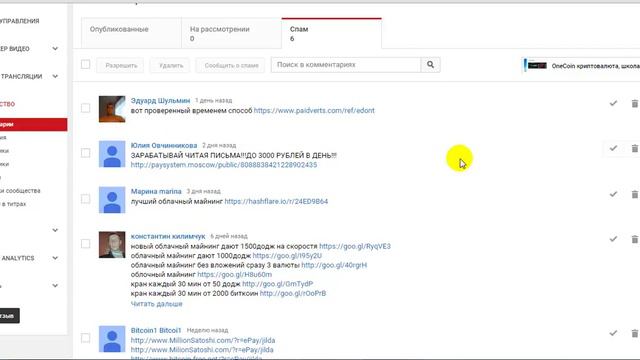Approve Юлия Овчинникова's comment with the checkmark

(613, 148)
